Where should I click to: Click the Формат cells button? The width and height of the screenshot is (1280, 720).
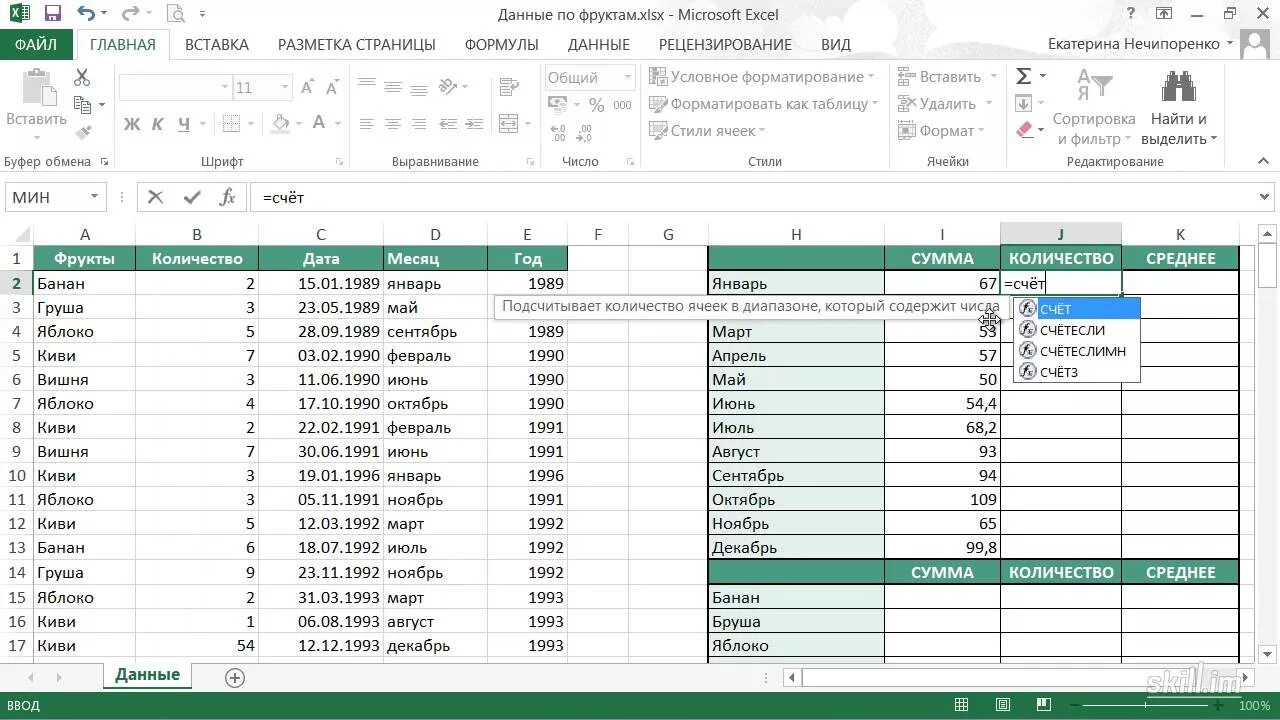tap(942, 131)
